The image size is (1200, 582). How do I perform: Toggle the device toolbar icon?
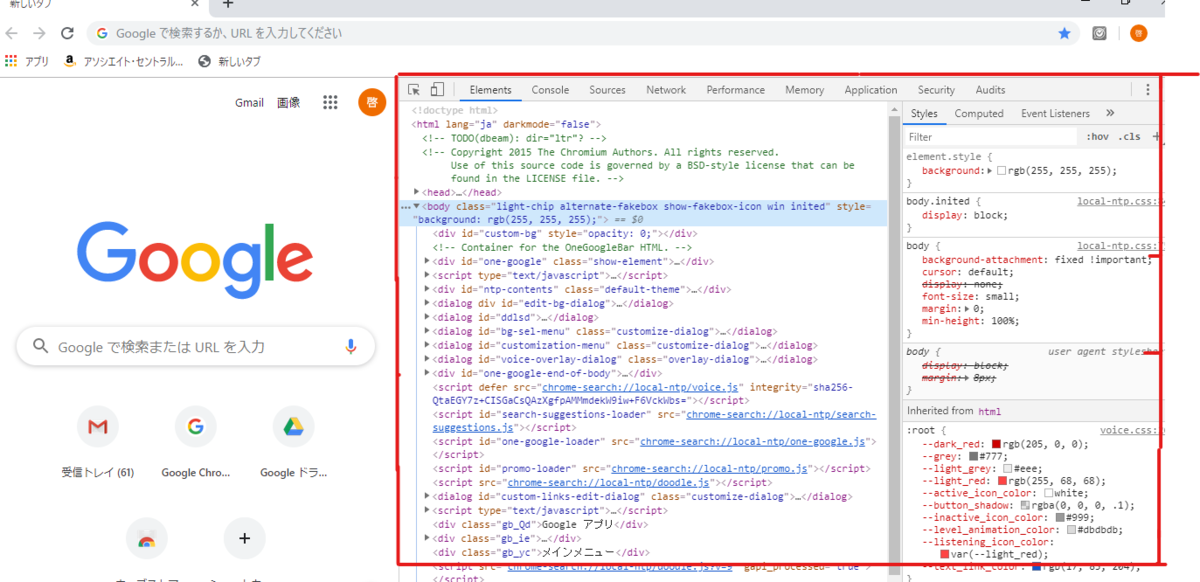[x=437, y=90]
